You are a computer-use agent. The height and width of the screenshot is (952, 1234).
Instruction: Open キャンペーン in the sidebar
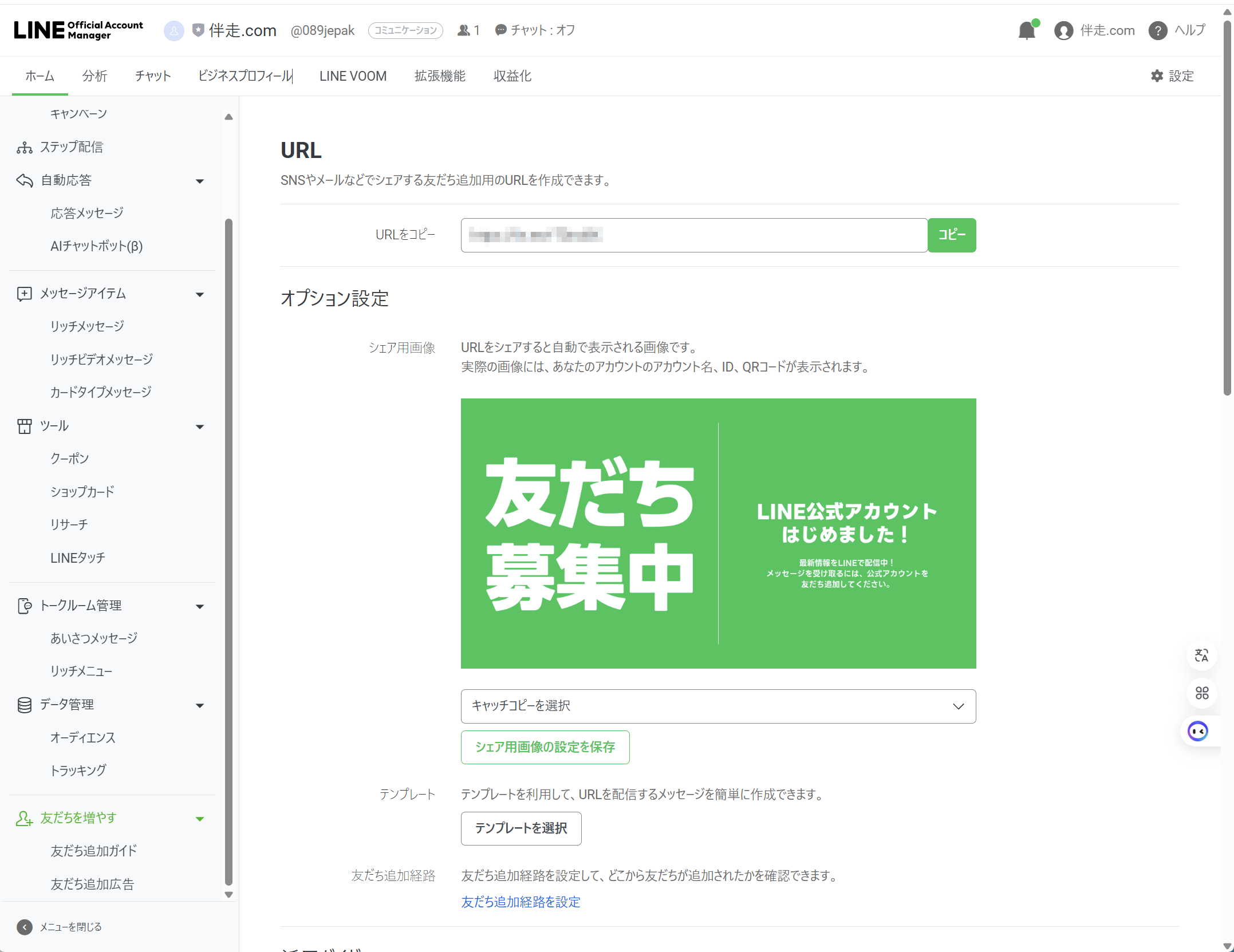(x=78, y=114)
